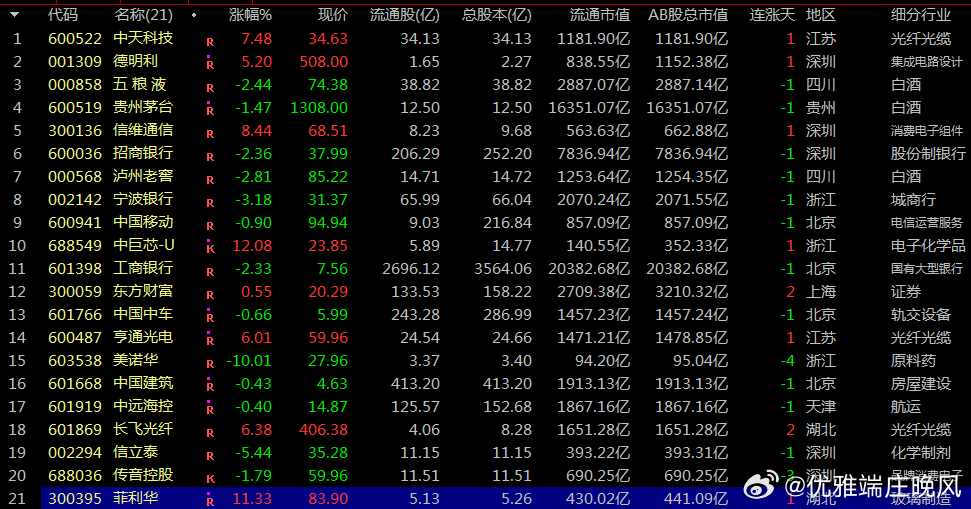This screenshot has width=971, height=509.
Task: Select highlighted stock name 菲利华
Action: [x=136, y=498]
